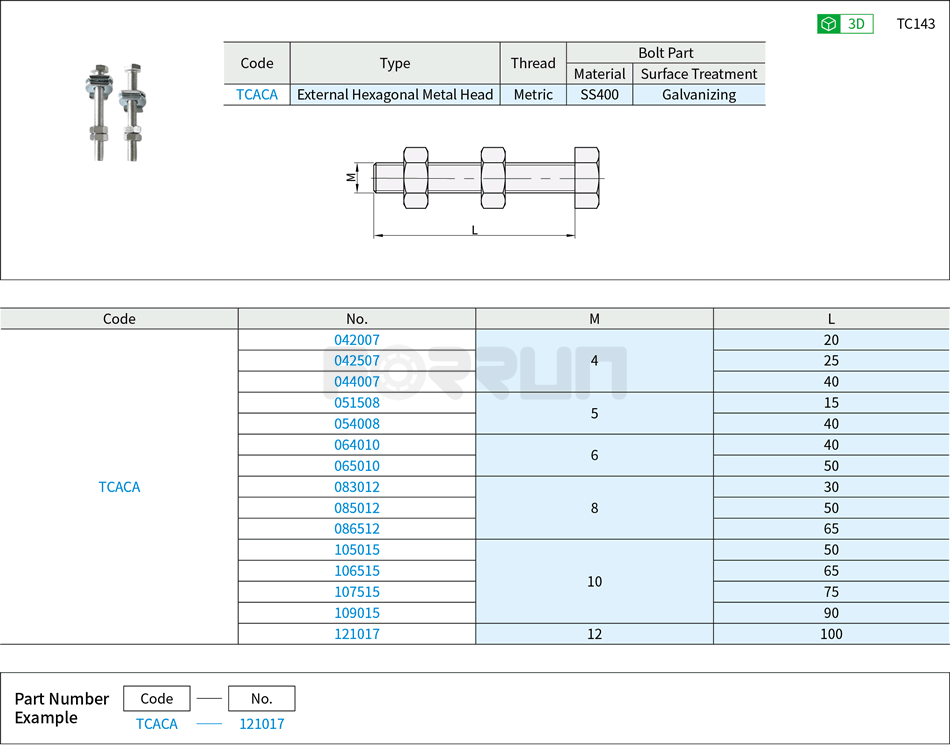Open part number 044007
The image size is (950, 746).
(356, 382)
